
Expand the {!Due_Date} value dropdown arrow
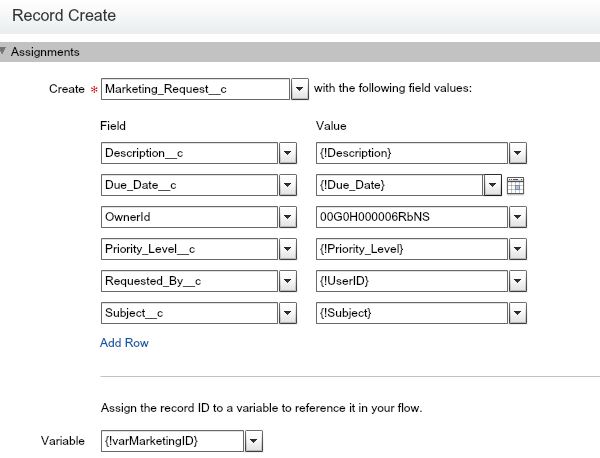492,185
